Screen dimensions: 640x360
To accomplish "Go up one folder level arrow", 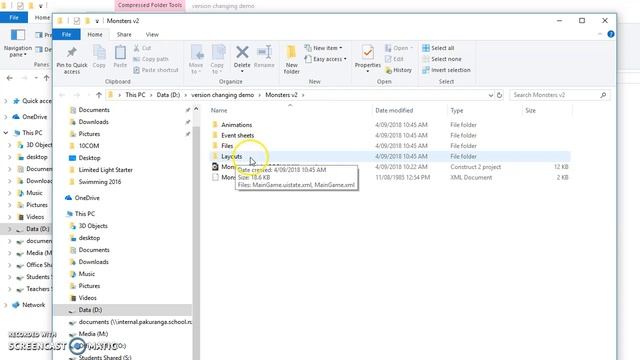I will pos(99,95).
